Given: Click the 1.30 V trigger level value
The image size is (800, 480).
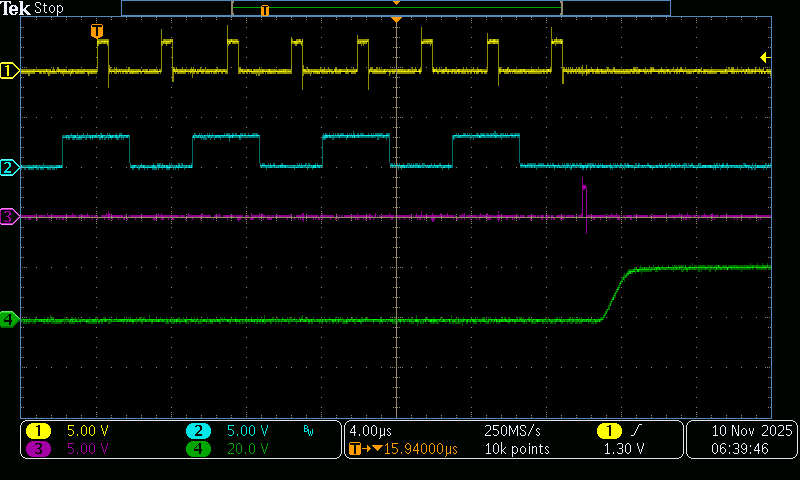Looking at the screenshot, I should 623,449.
